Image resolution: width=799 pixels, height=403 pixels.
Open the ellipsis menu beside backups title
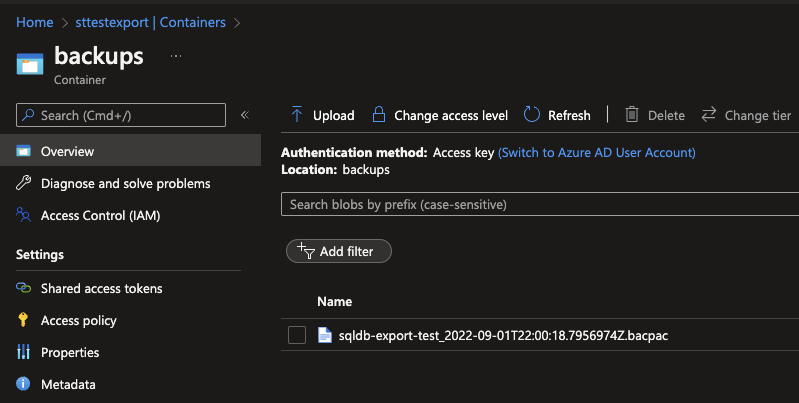coord(176,56)
